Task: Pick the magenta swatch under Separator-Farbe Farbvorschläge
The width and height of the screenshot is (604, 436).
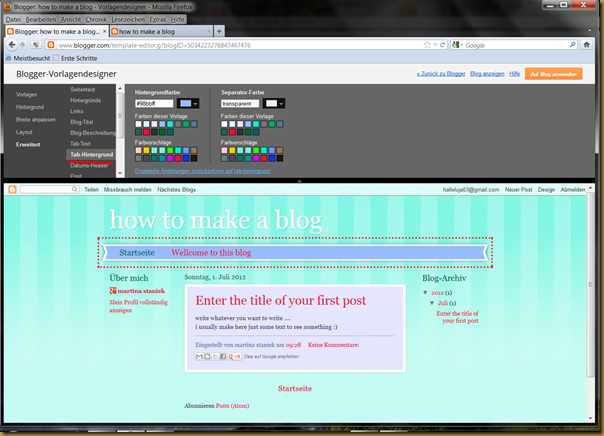Action: click(x=256, y=158)
